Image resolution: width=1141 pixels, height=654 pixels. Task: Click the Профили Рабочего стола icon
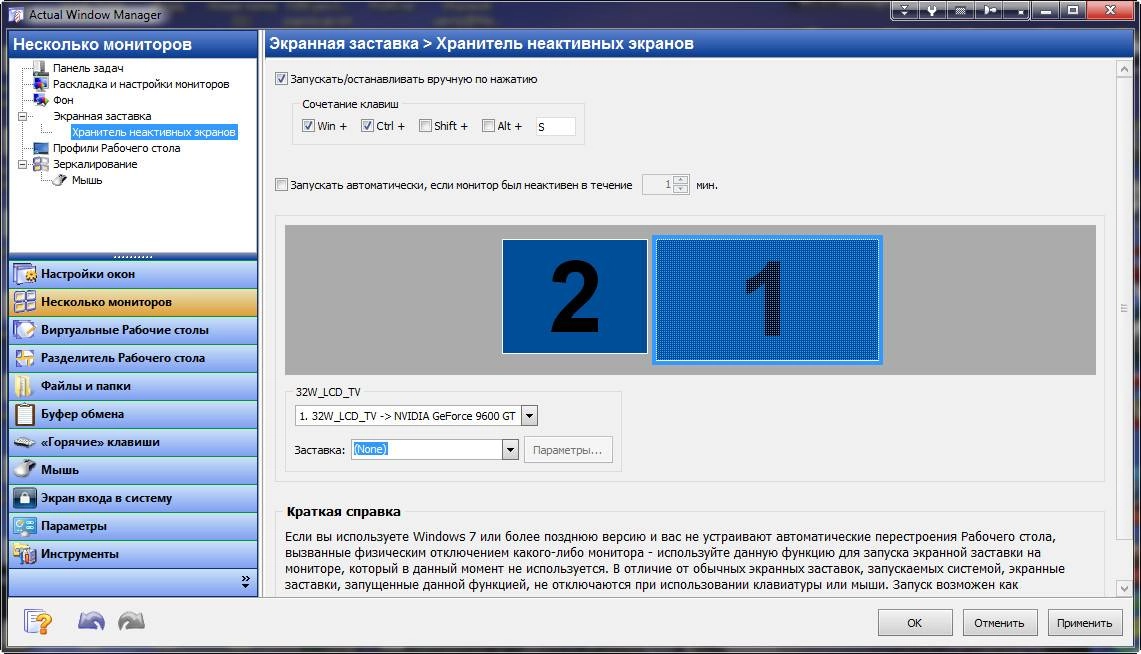41,148
